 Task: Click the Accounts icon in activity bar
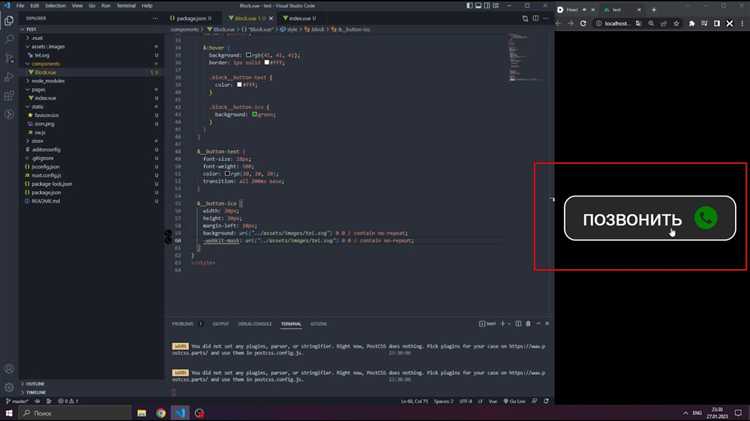tap(8, 367)
